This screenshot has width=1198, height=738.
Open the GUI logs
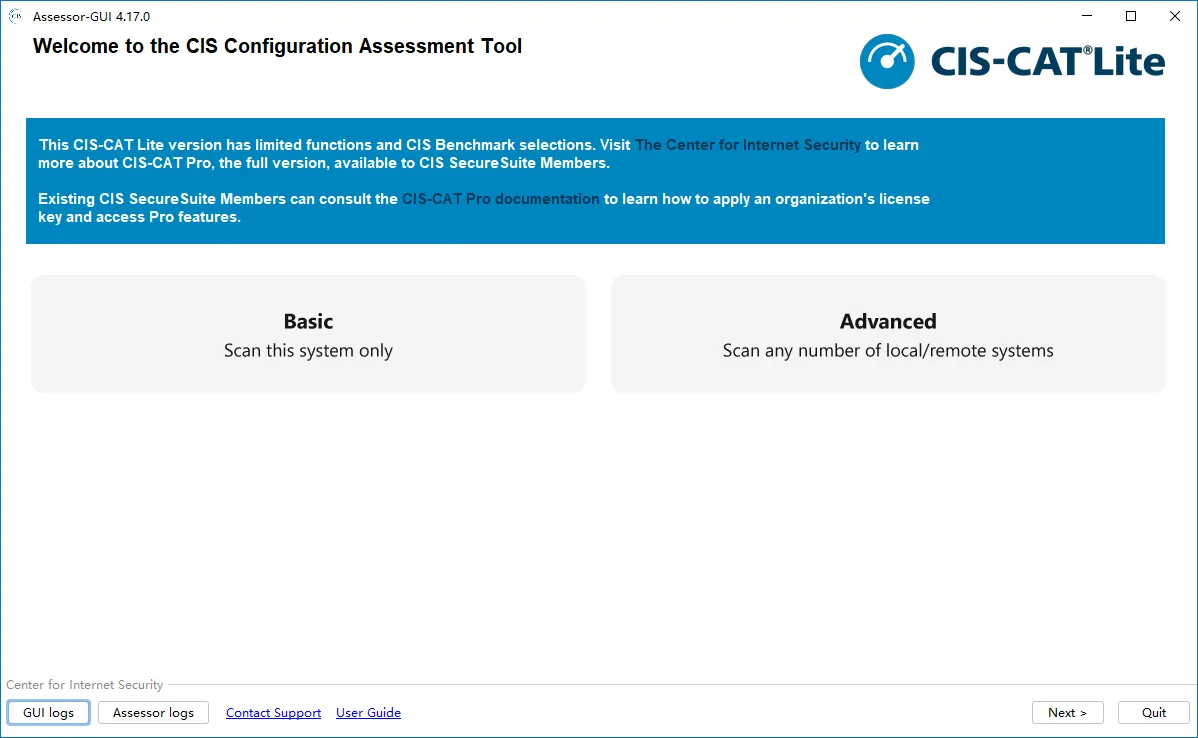point(48,712)
